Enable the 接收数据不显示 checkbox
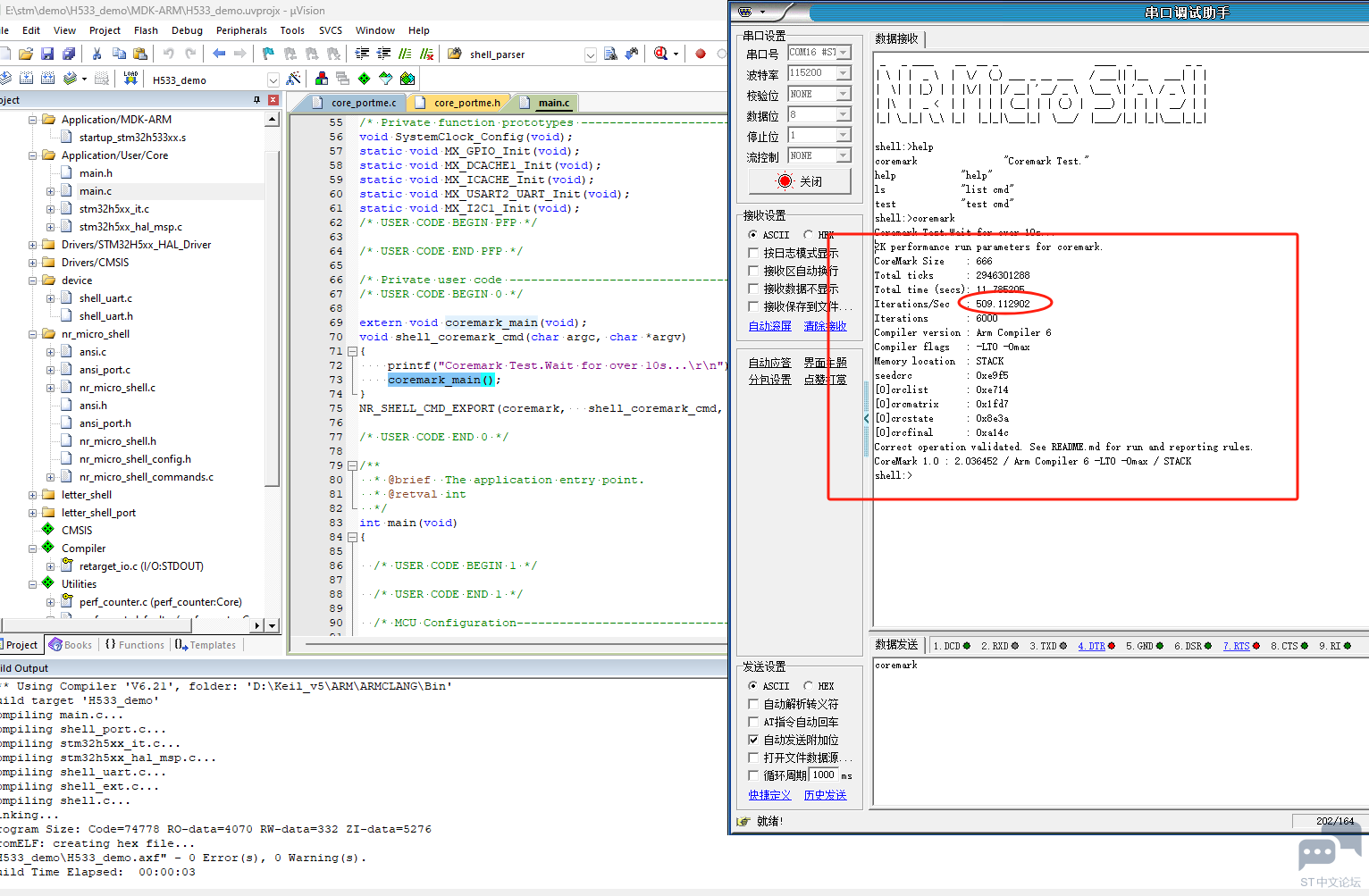1369x896 pixels. (x=753, y=289)
